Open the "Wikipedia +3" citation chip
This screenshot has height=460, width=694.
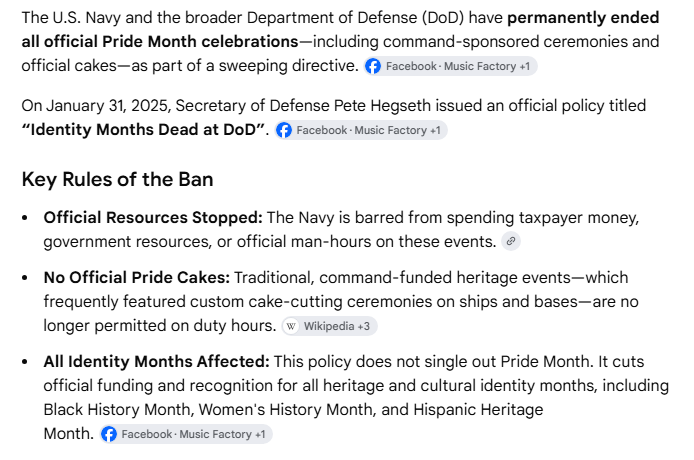[329, 326]
